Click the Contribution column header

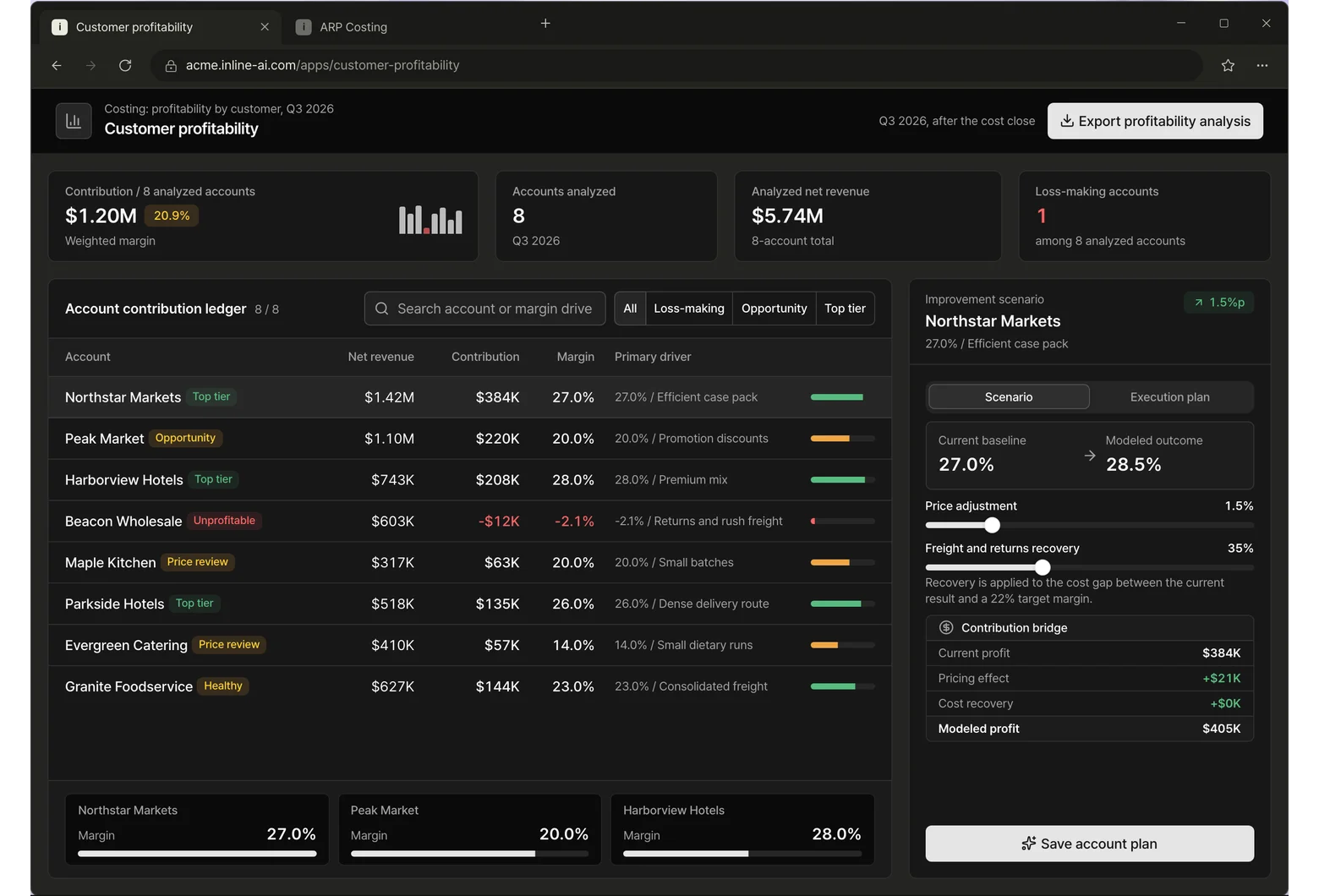[x=485, y=357]
